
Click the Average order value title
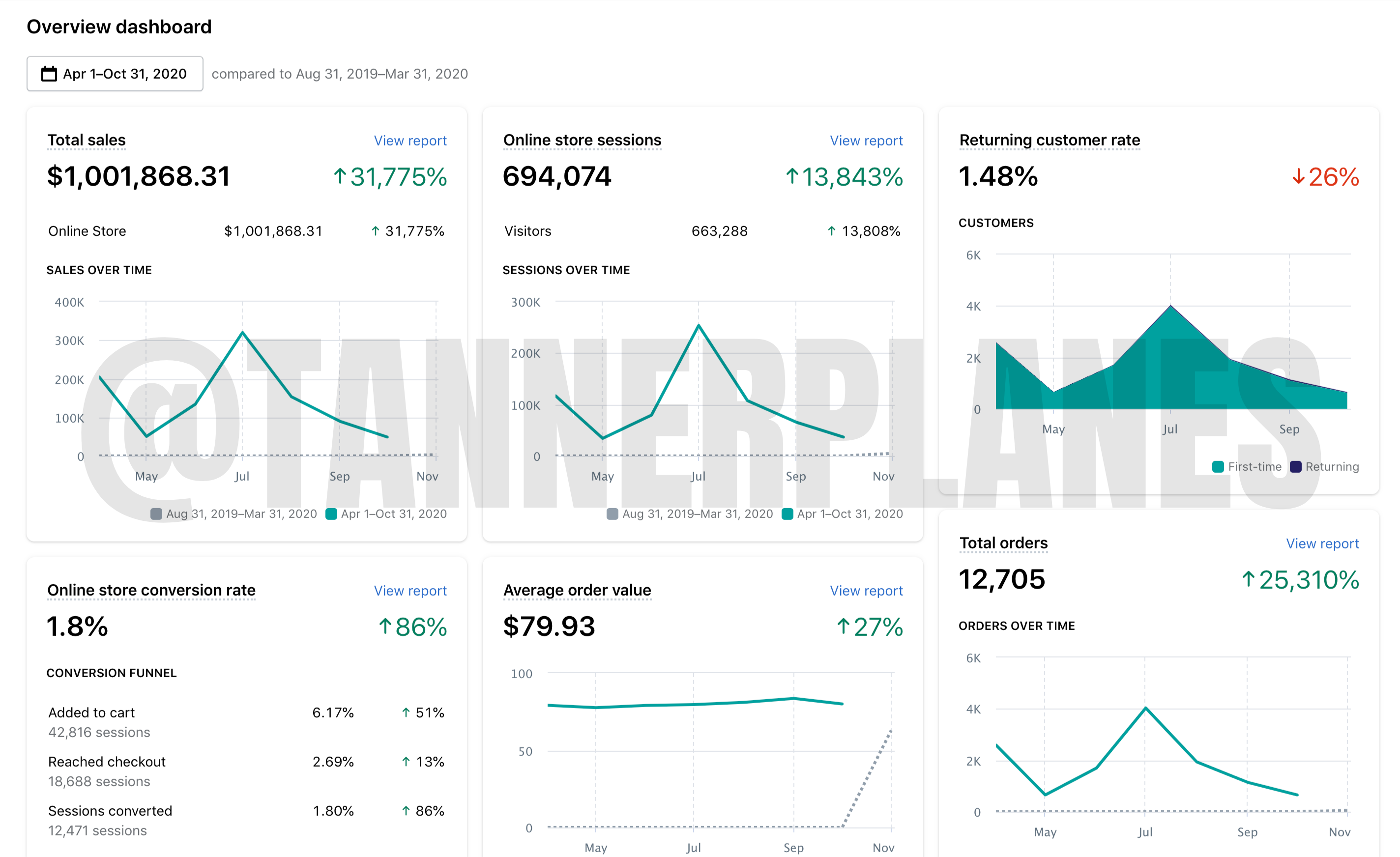(577, 590)
